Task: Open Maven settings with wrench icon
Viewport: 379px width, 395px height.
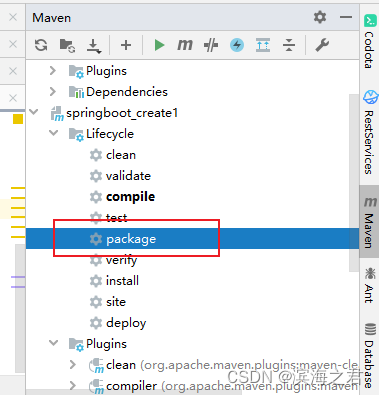Action: click(x=322, y=45)
